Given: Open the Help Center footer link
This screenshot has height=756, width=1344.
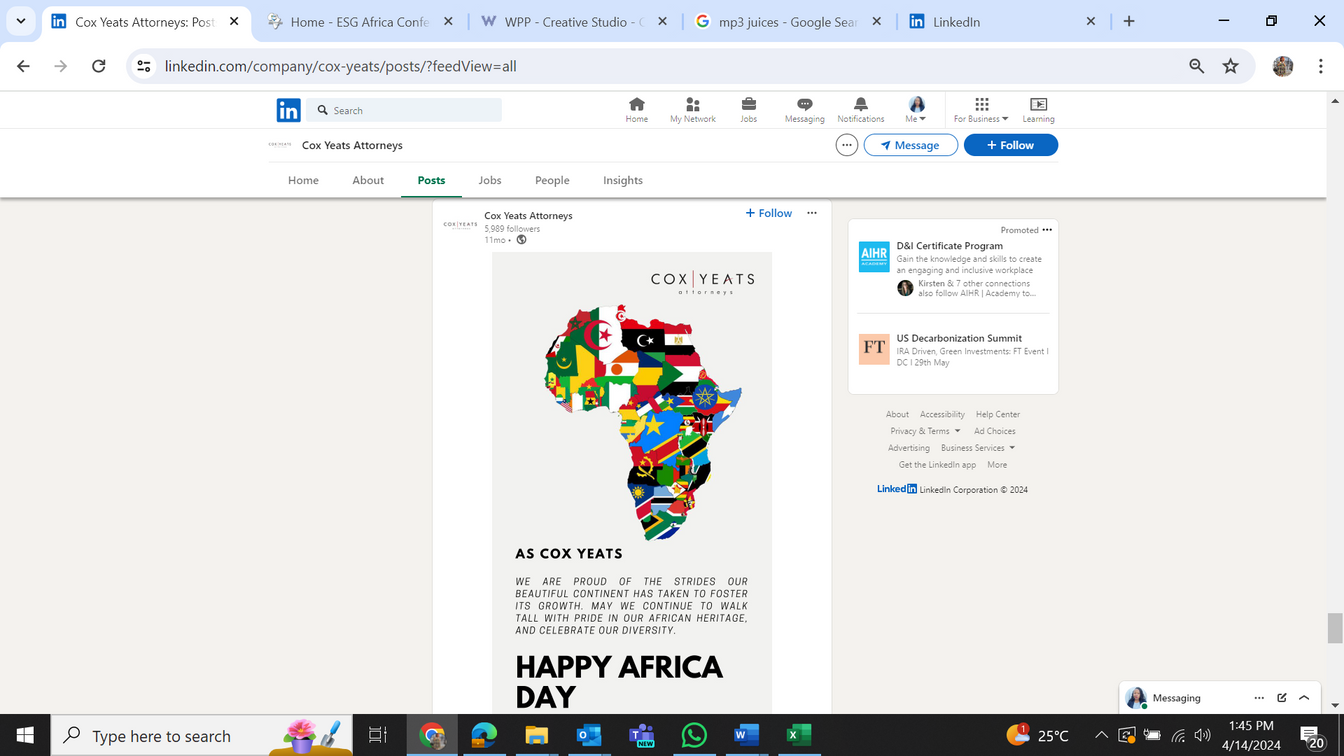Looking at the screenshot, I should pos(998,414).
